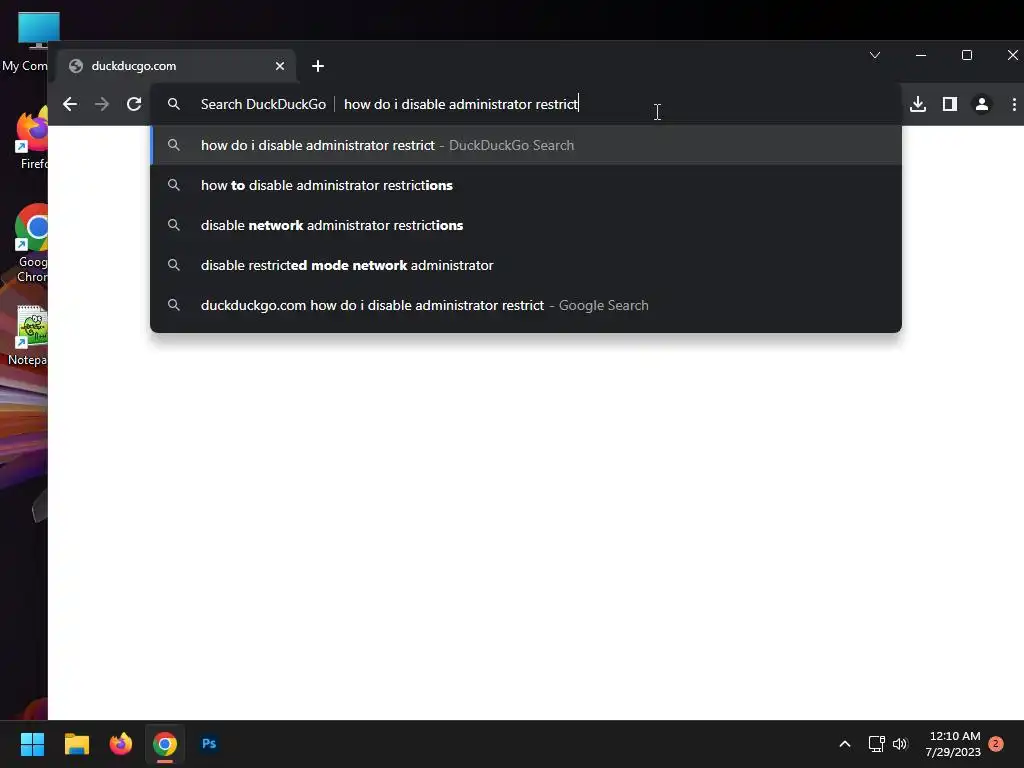Screen dimensions: 1024x768
Task: Choose 'how do i disable administrator restrict' DuckDuckGo suggestion
Action: click(x=526, y=145)
